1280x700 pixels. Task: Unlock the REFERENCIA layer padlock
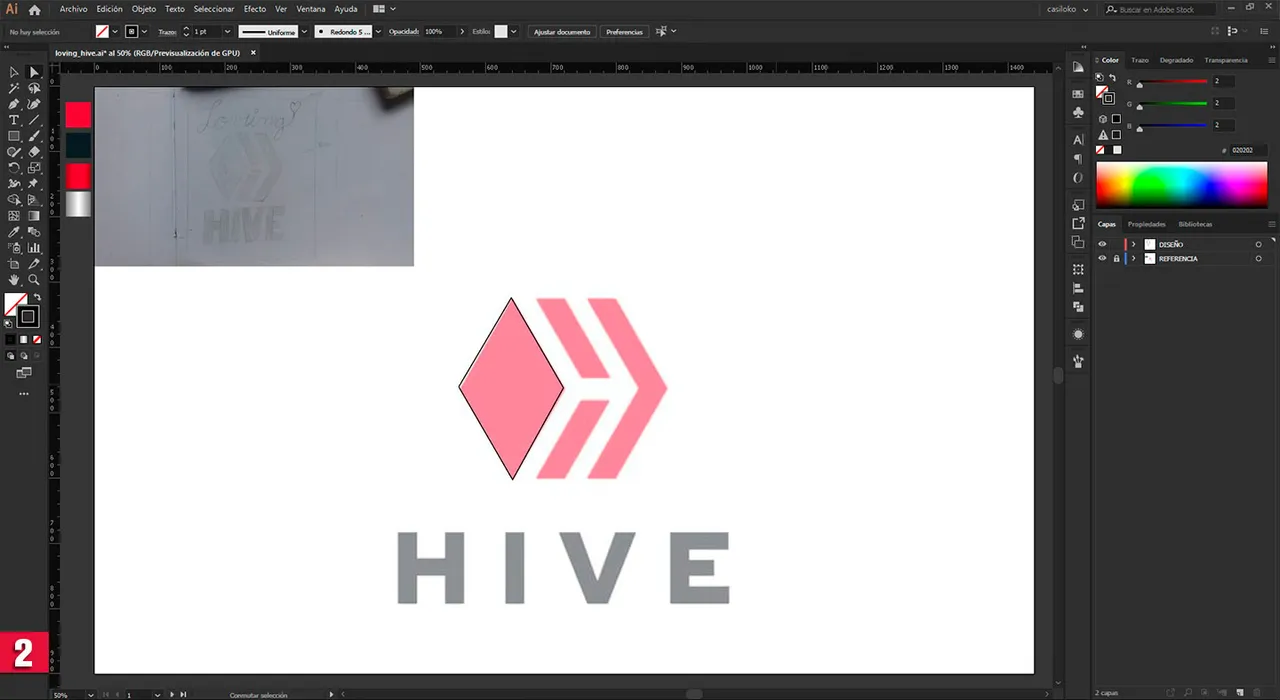[1117, 258]
